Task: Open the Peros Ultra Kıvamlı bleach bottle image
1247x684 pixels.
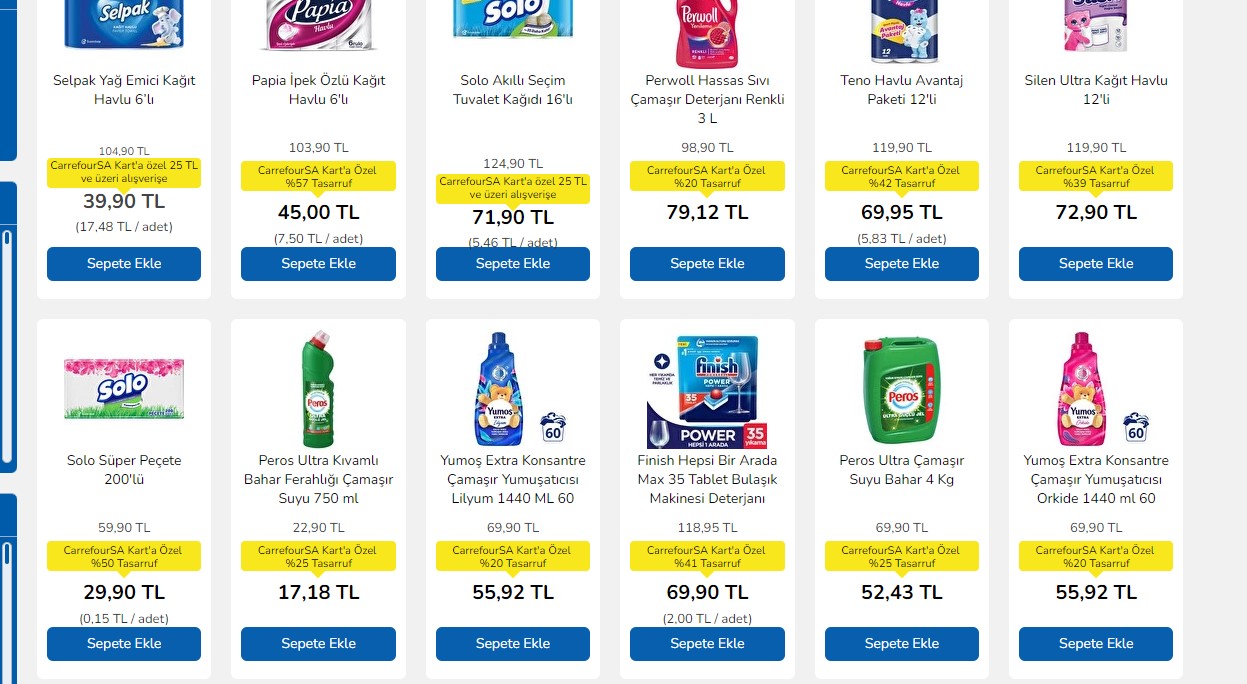Action: point(318,388)
